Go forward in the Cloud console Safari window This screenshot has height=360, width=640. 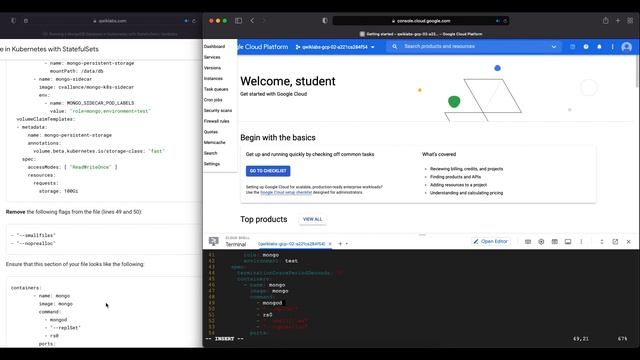tap(264, 20)
